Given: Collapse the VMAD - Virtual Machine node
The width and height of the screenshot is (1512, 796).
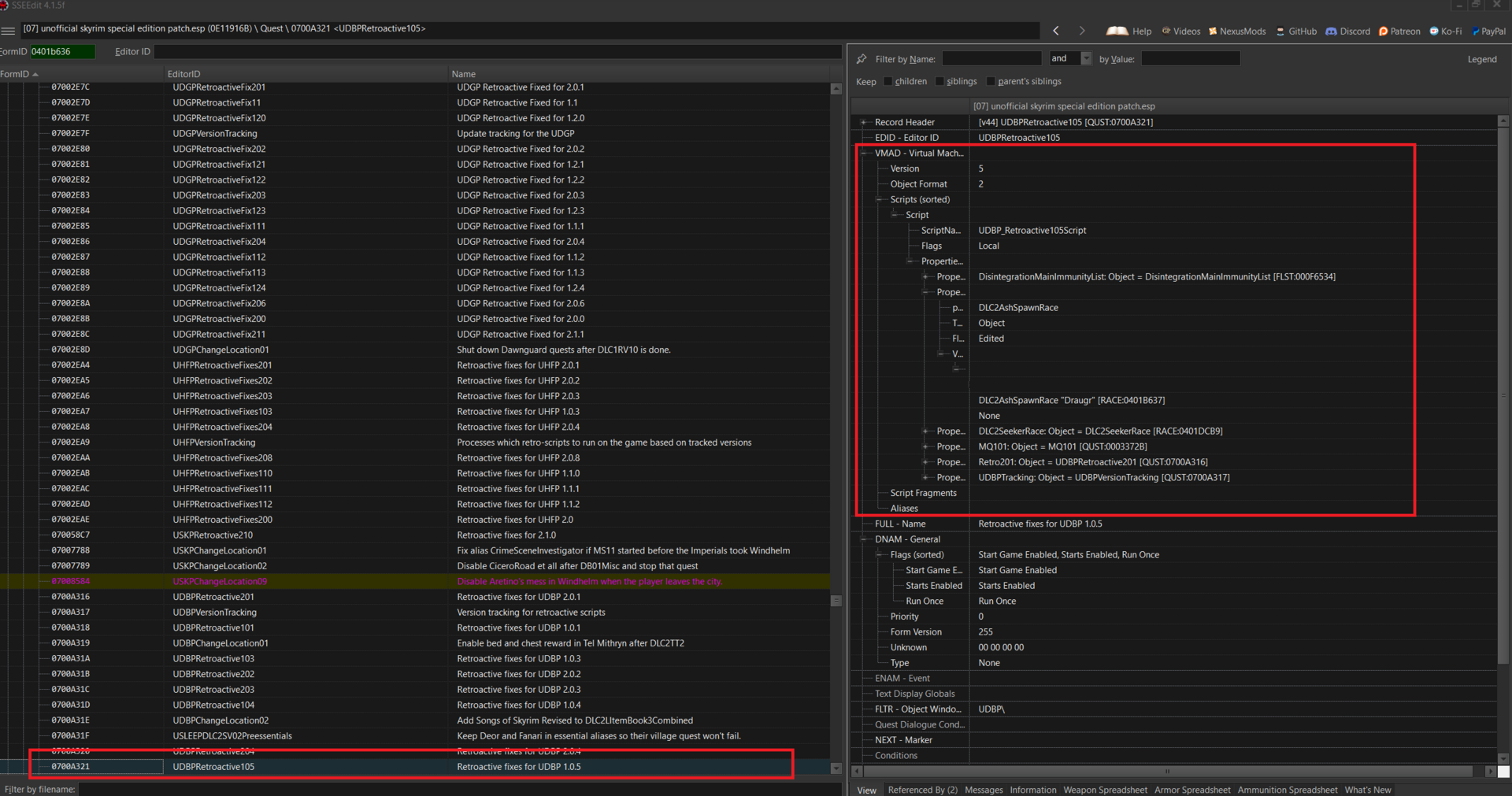Looking at the screenshot, I should pos(864,154).
